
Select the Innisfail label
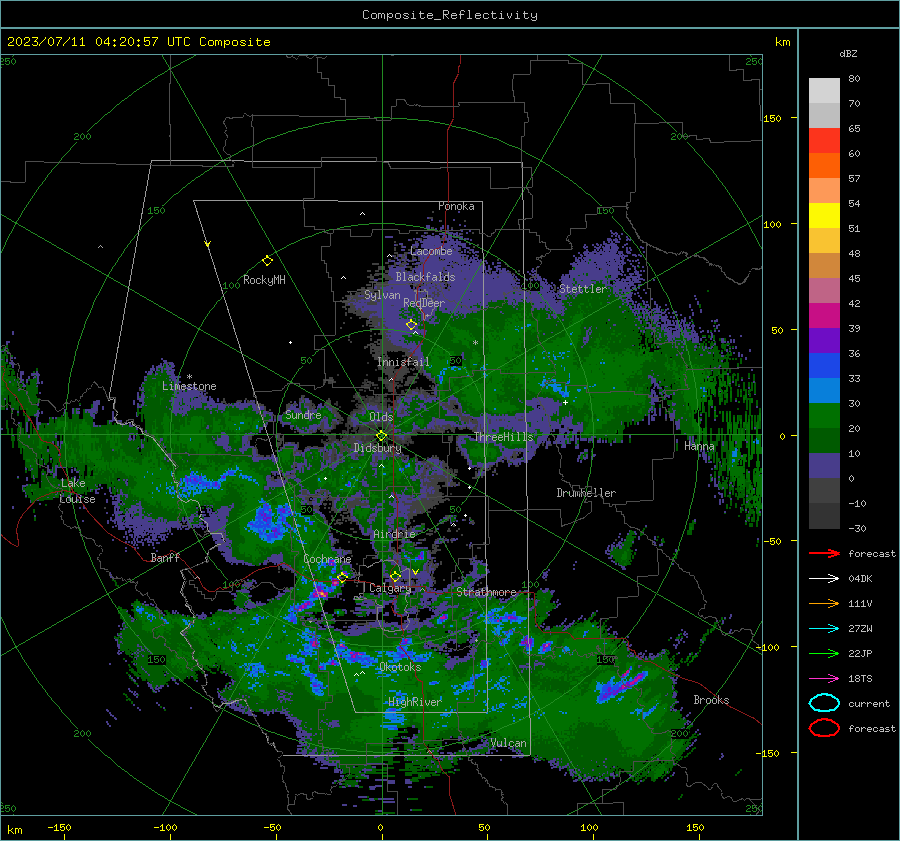click(403, 362)
